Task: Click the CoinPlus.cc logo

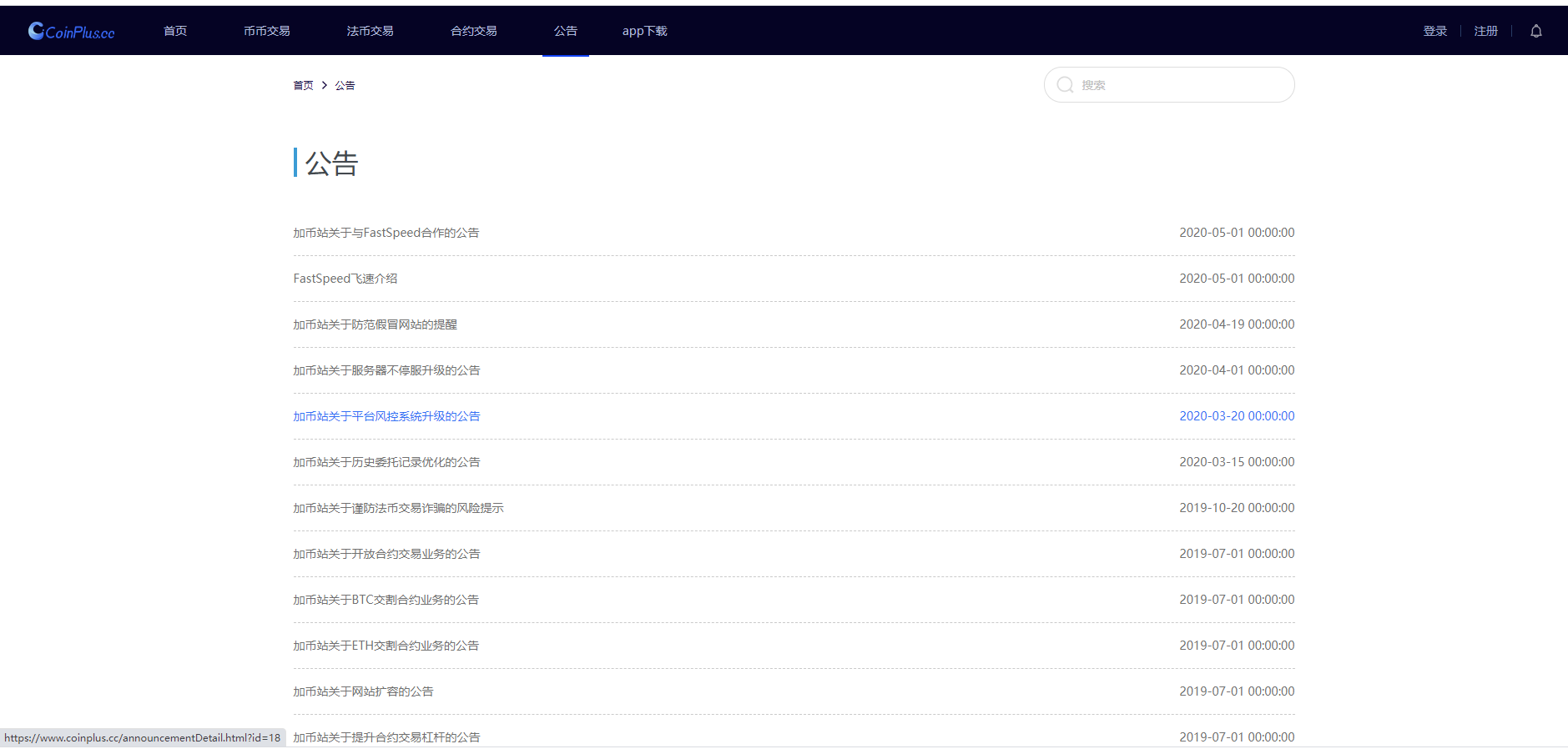Action: 72,31
